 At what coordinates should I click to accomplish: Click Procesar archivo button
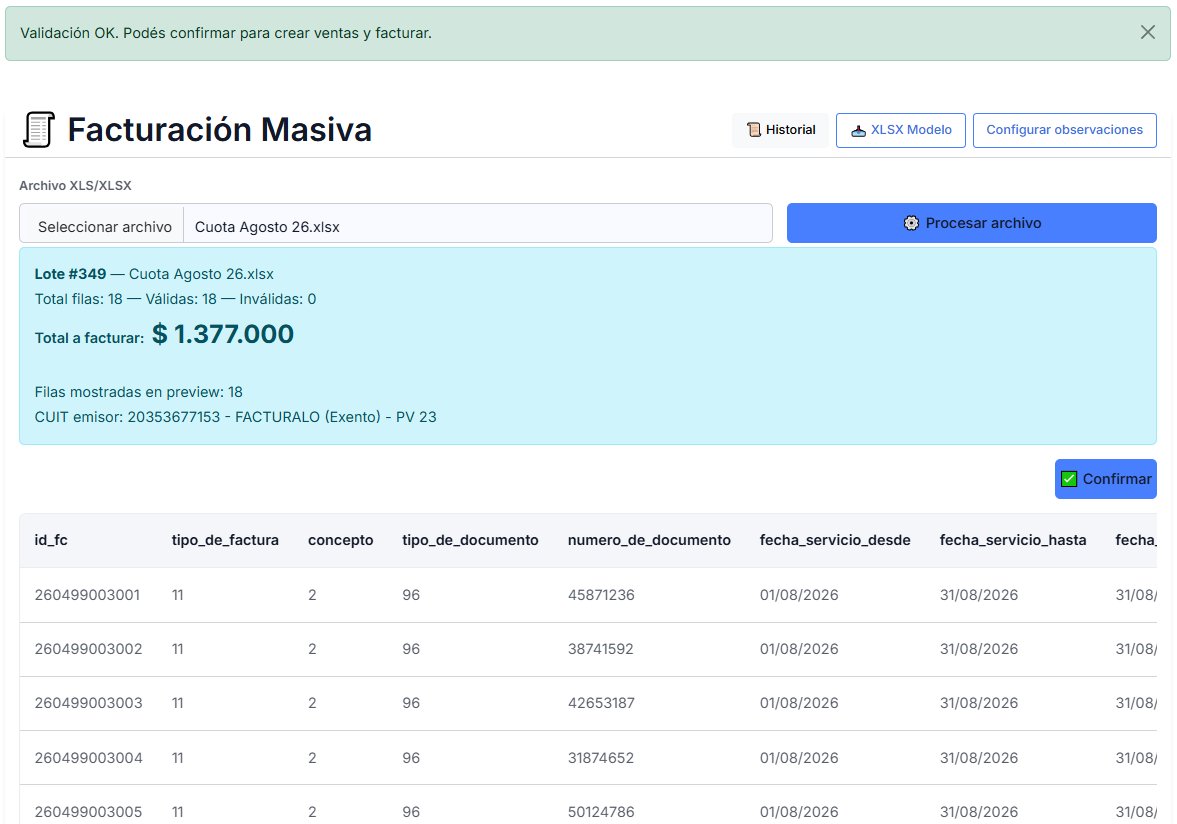coord(971,223)
